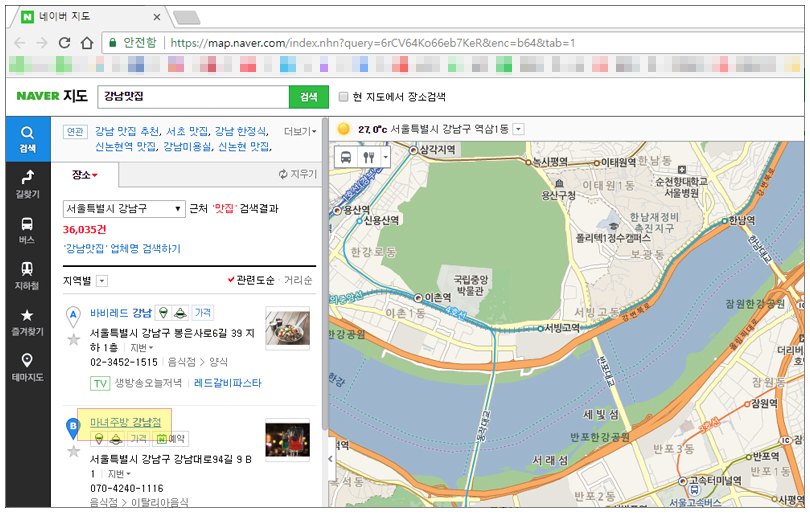
Task: Click related search 강남 맛집 추천
Action: click(127, 131)
